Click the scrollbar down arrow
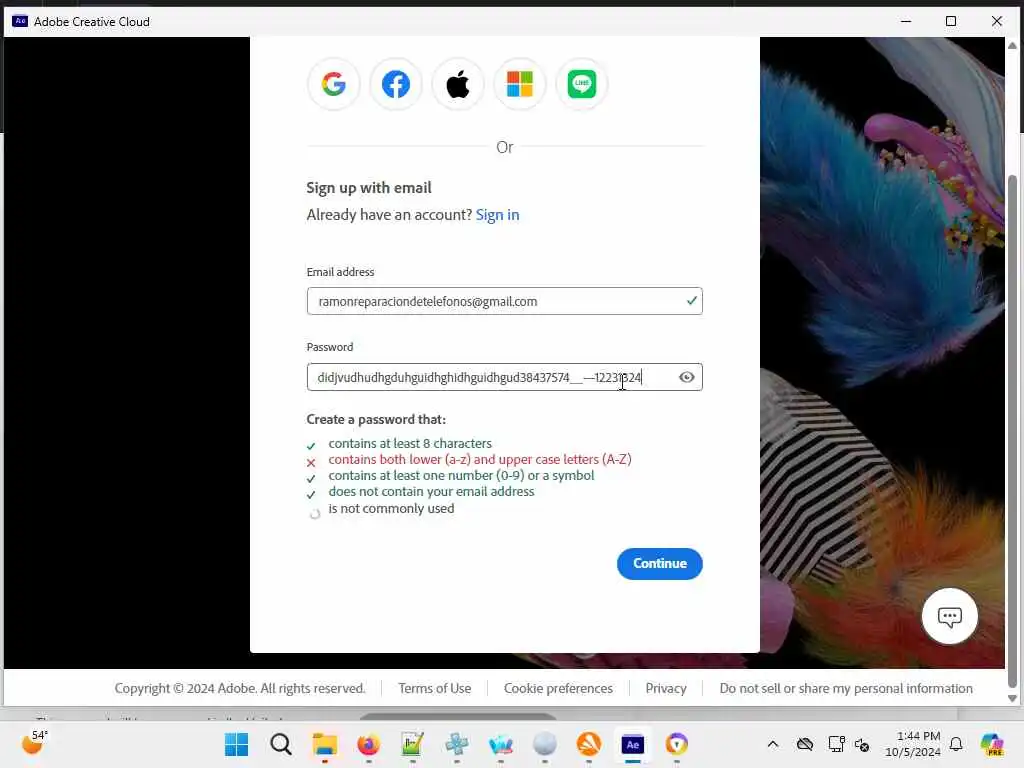The height and width of the screenshot is (768, 1024). pos(1012,698)
